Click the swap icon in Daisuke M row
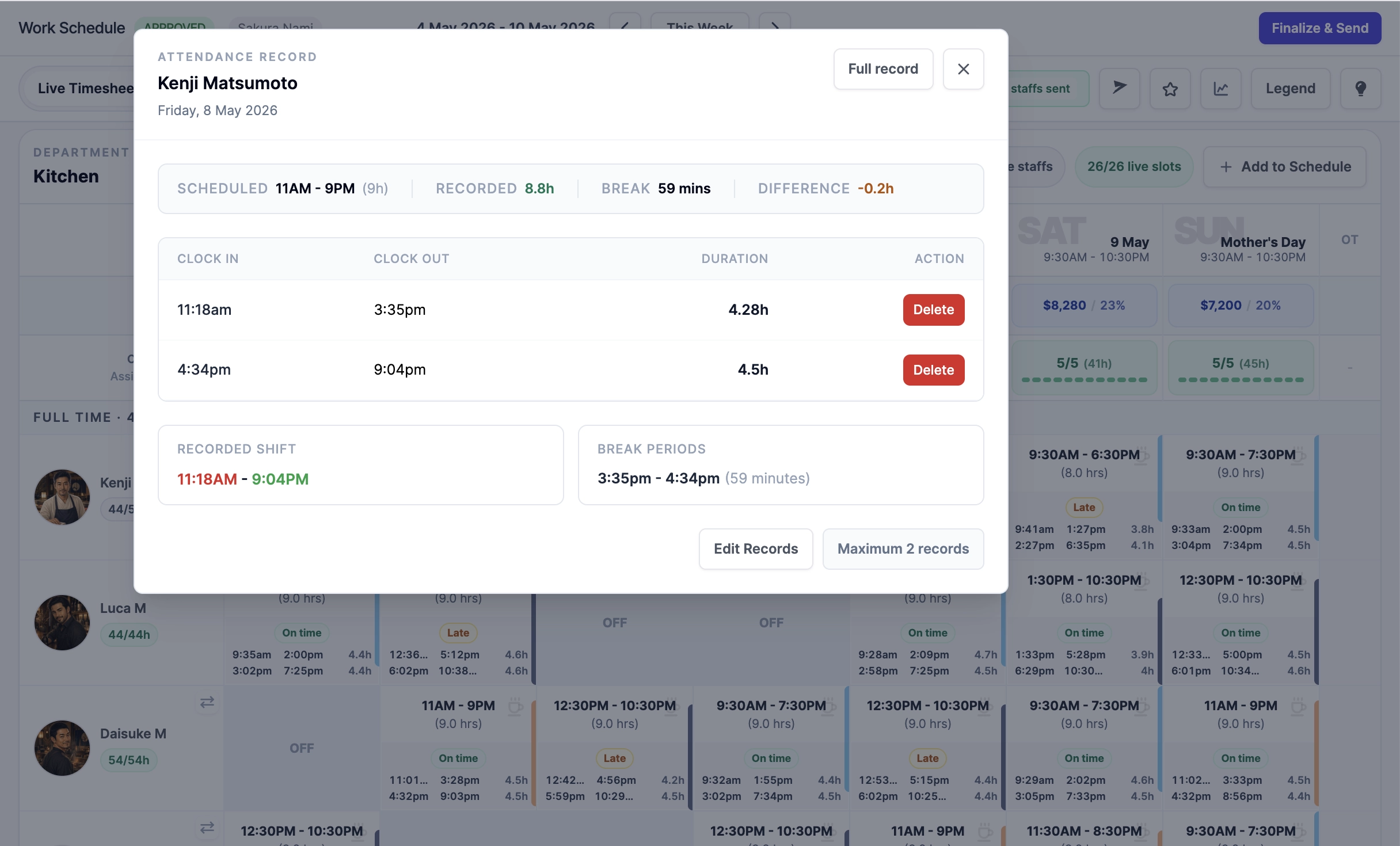The width and height of the screenshot is (1400, 846). [x=207, y=702]
